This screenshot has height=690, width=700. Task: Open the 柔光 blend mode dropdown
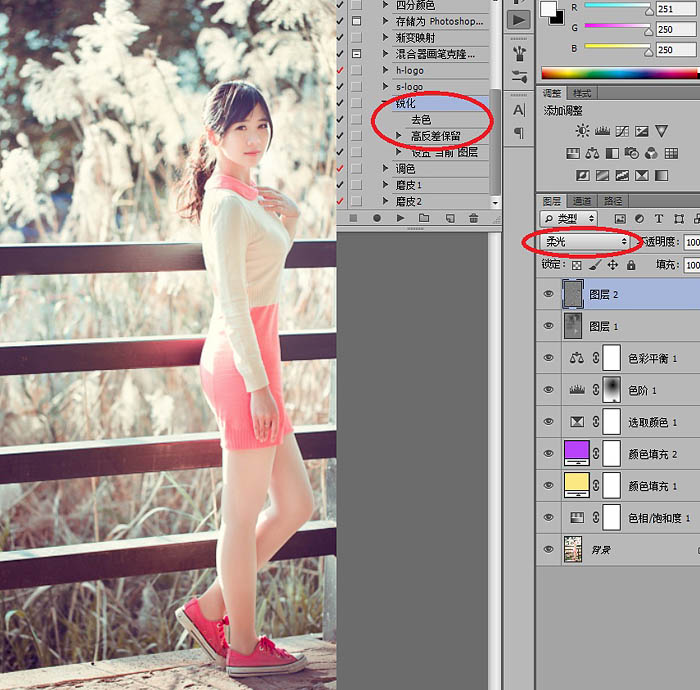coord(586,242)
